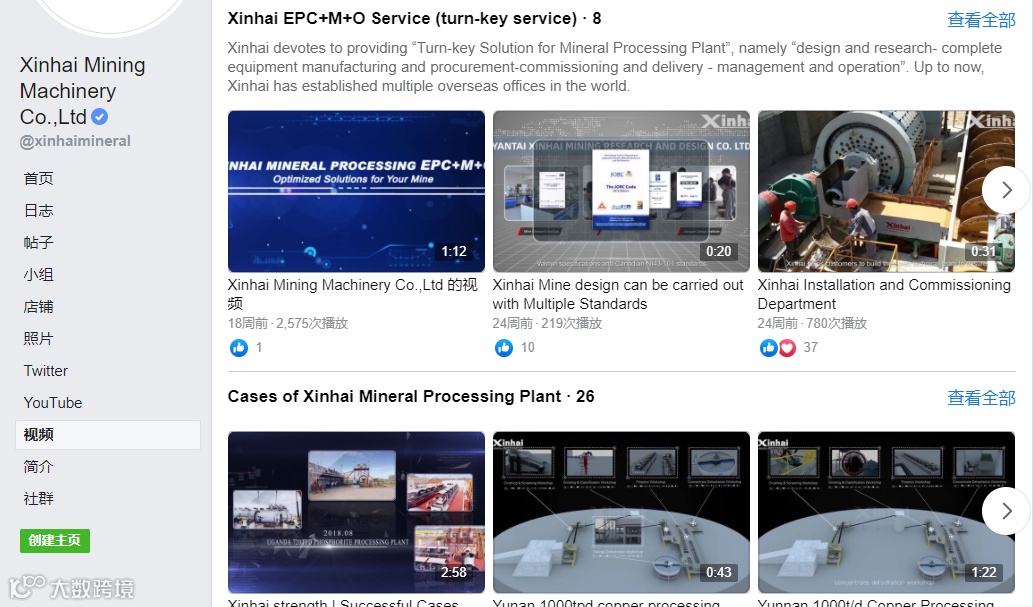Click the '18周前 · 2,575次播放' text
1033x607 pixels.
tap(288, 324)
